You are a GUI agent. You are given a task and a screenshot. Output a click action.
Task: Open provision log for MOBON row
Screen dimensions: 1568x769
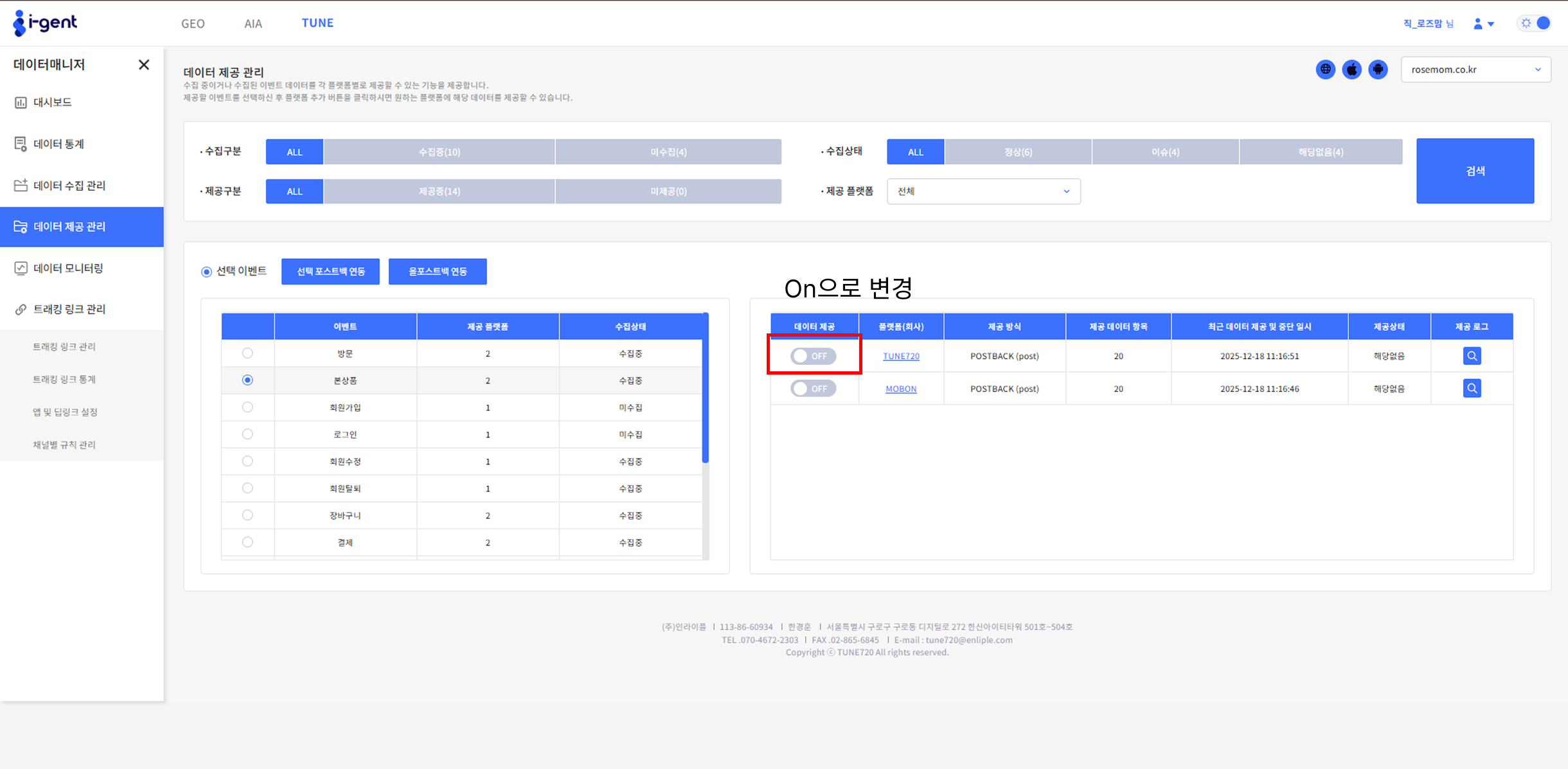[1472, 388]
